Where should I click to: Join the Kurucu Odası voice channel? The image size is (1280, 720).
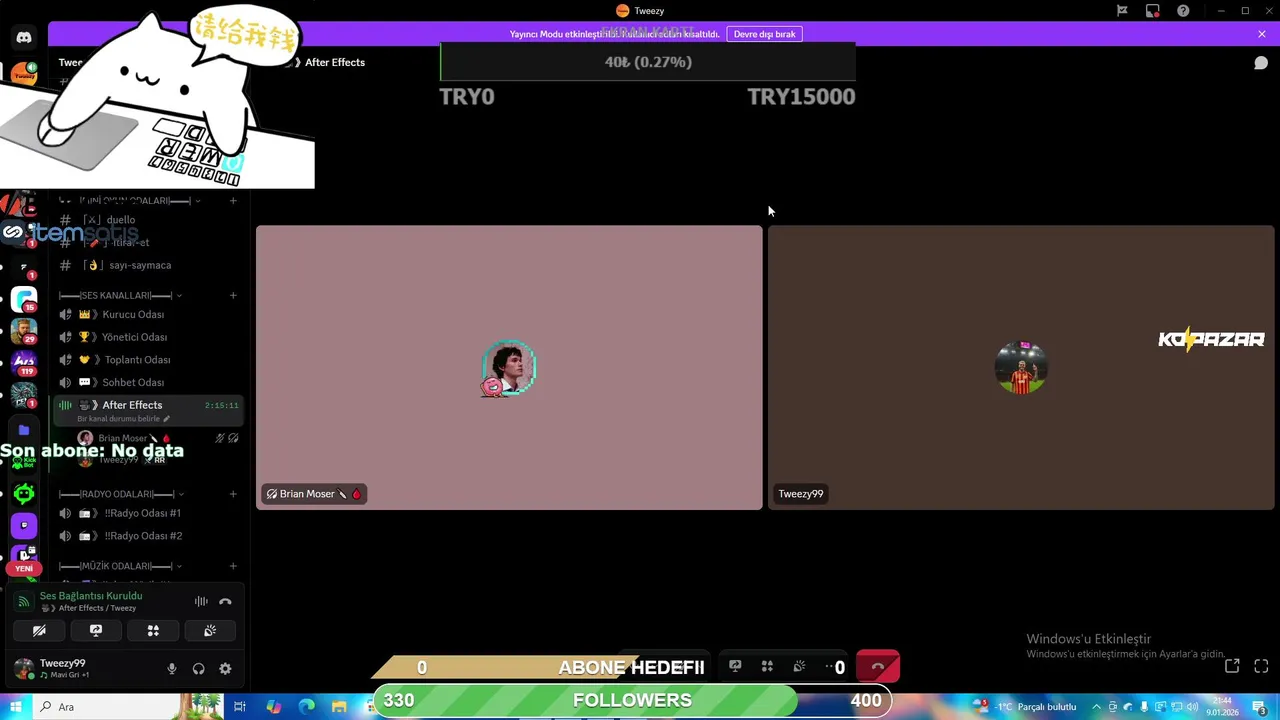146,315
